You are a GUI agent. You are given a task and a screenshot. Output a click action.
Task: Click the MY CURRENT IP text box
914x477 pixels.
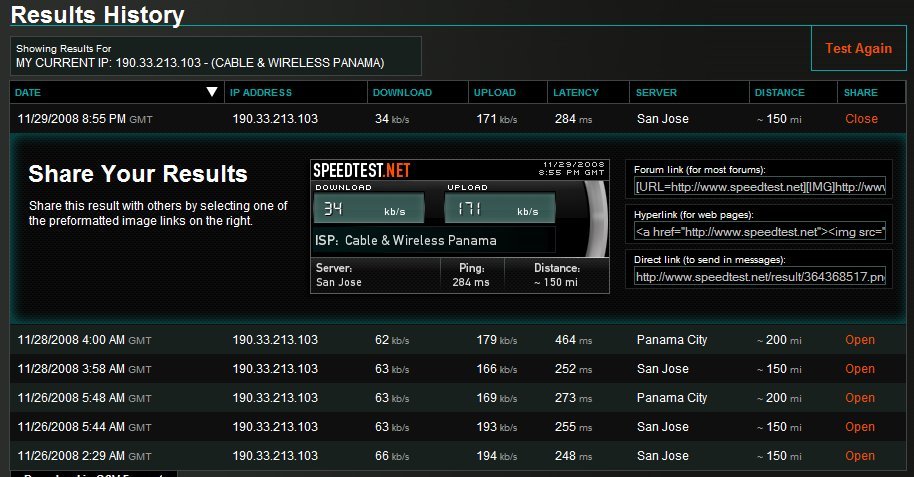(216, 56)
